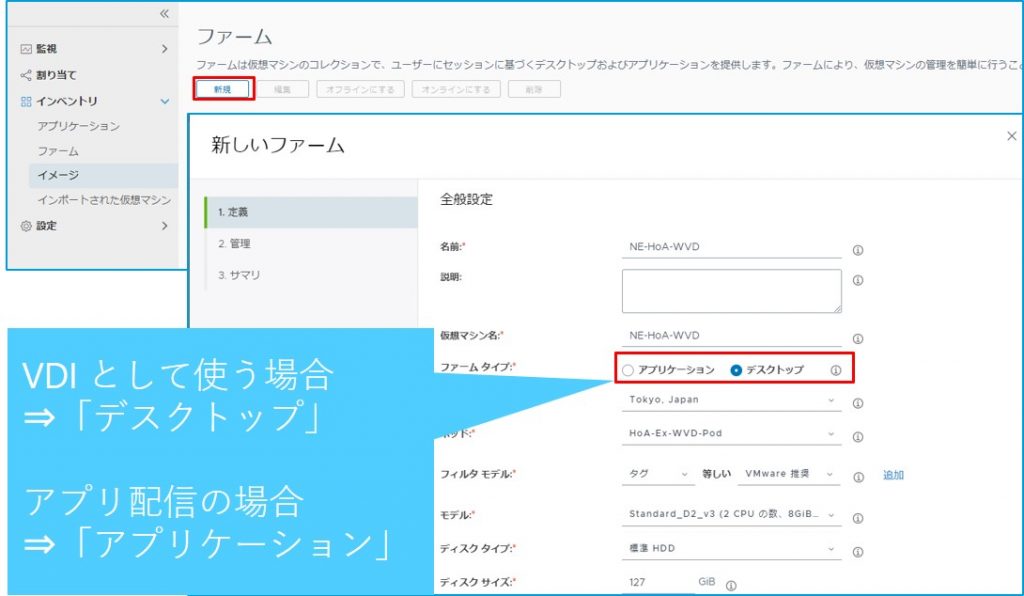Show info for 名前 field
1024x596 pixels.
858,250
